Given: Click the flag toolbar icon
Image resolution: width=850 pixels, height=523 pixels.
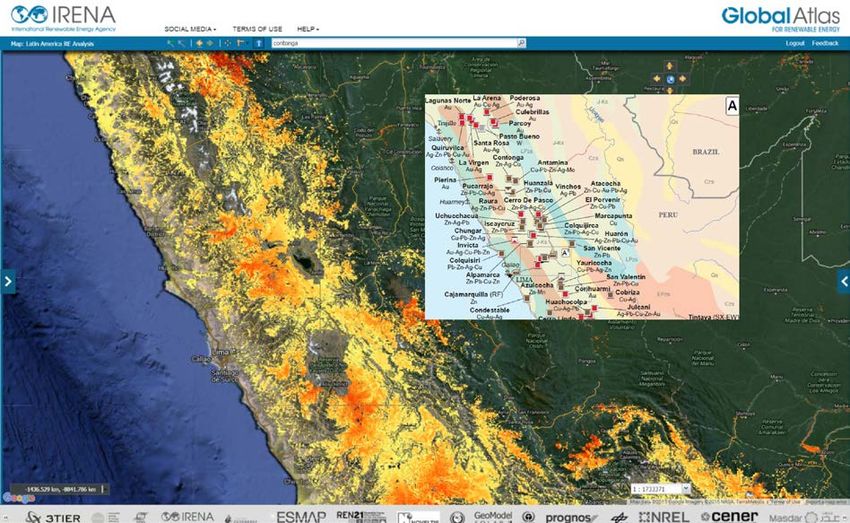Looking at the screenshot, I should [x=242, y=43].
